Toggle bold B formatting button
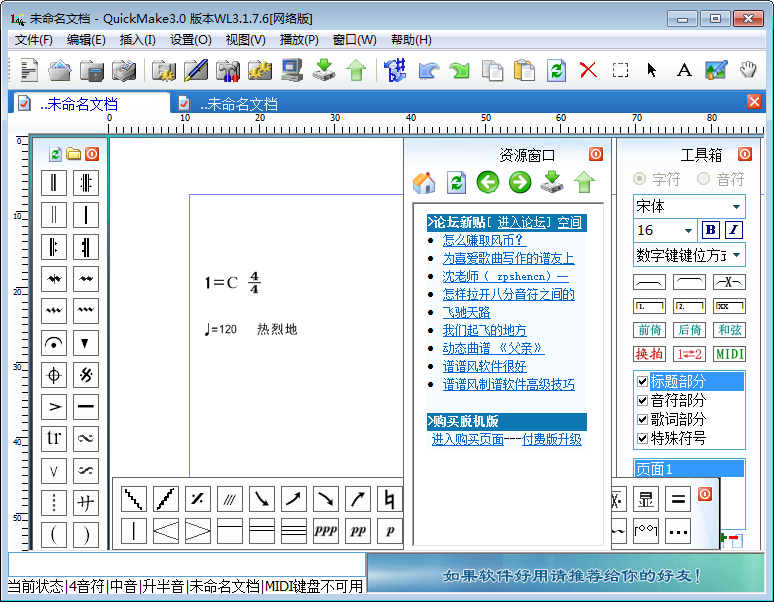The image size is (774, 602). (x=711, y=230)
